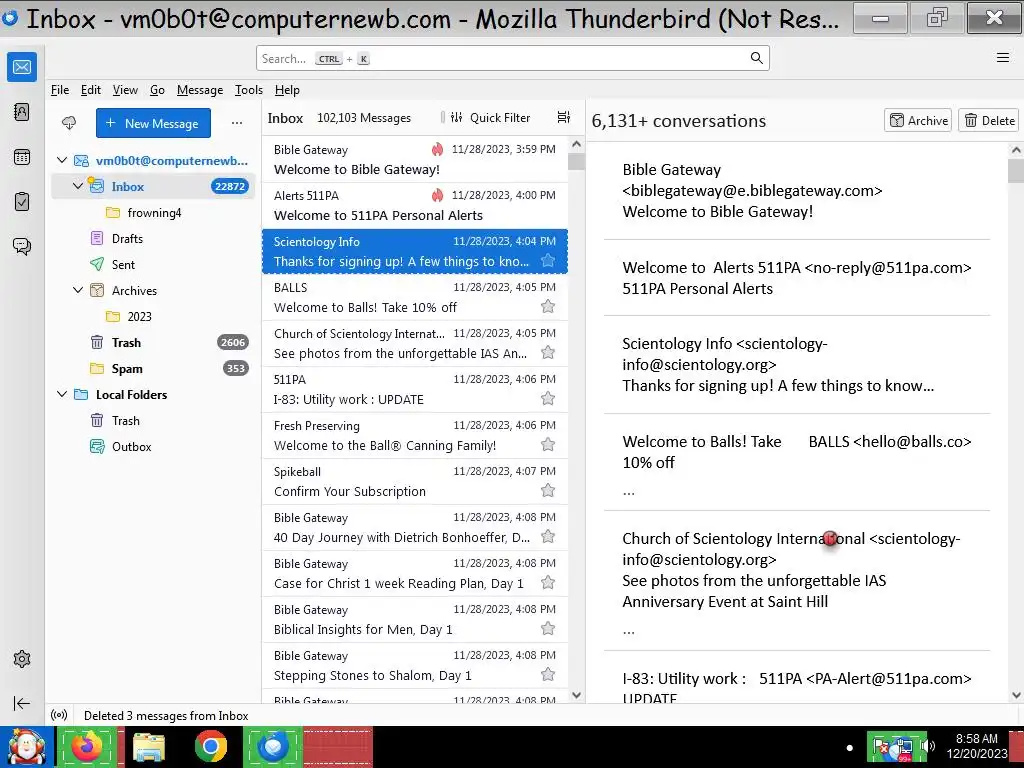Open the Tasks space
The image size is (1024, 768).
[x=22, y=202]
